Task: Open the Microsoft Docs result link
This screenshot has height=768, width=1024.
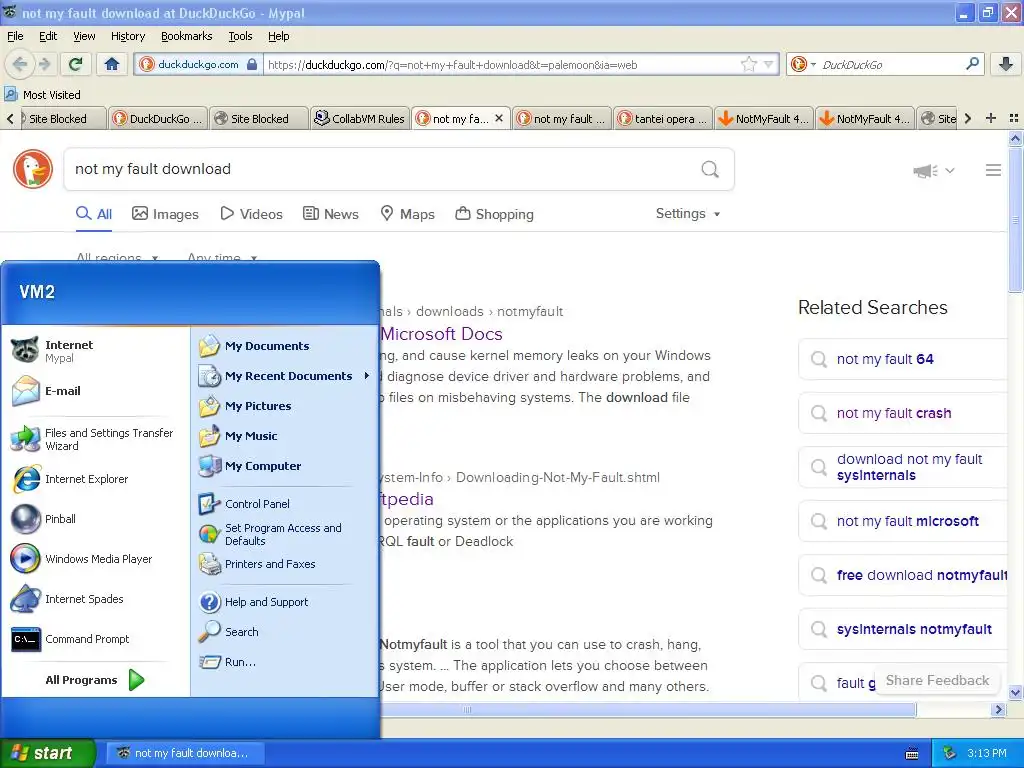Action: pyautogui.click(x=441, y=334)
